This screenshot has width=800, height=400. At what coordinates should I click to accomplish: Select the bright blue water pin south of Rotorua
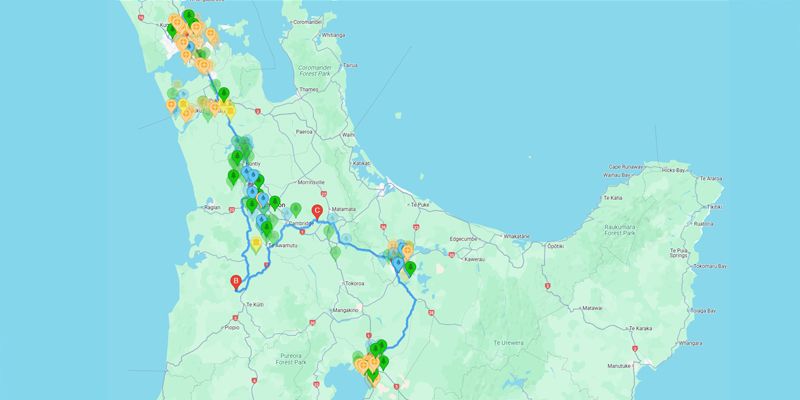398,264
